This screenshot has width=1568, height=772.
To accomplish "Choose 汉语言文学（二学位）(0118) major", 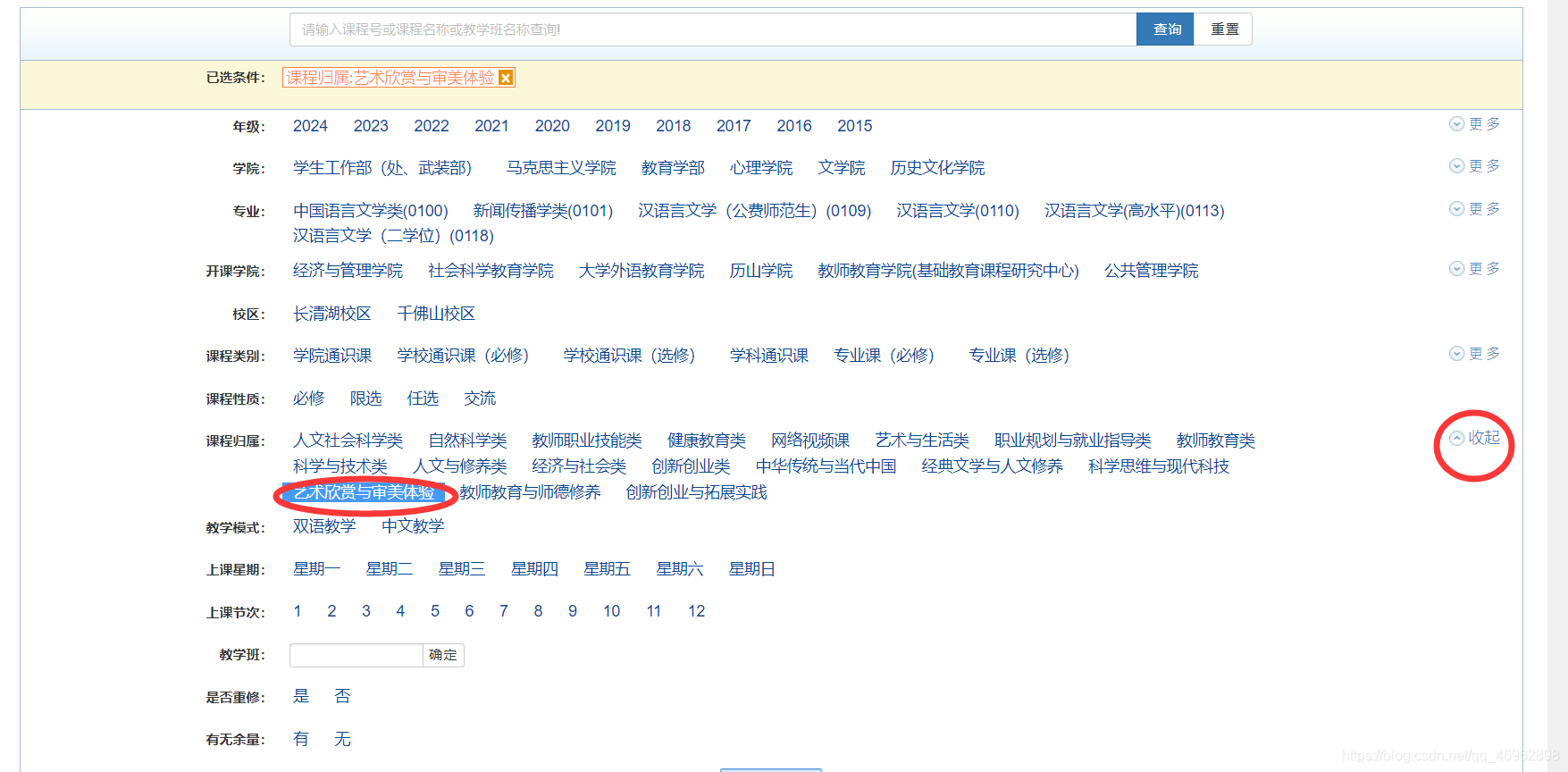I will pyautogui.click(x=393, y=236).
